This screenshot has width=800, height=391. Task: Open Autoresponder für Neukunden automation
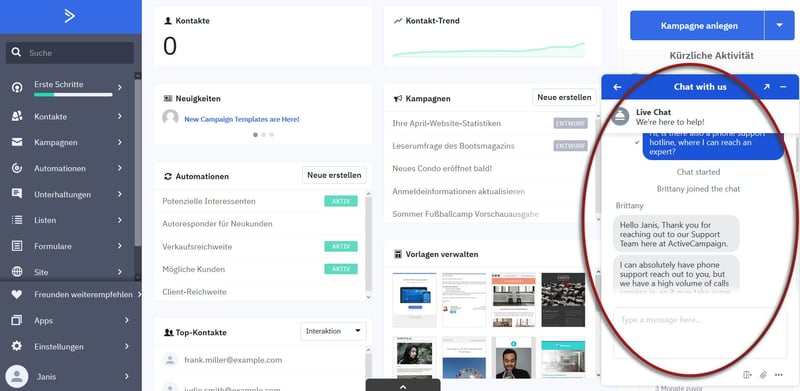[217, 224]
